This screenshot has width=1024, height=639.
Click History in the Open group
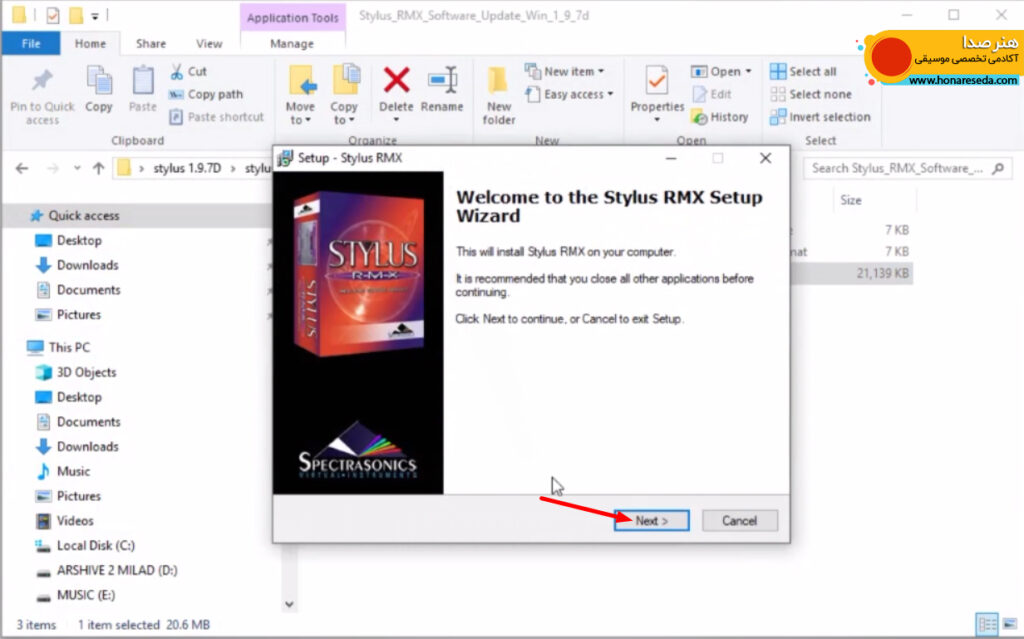click(720, 118)
